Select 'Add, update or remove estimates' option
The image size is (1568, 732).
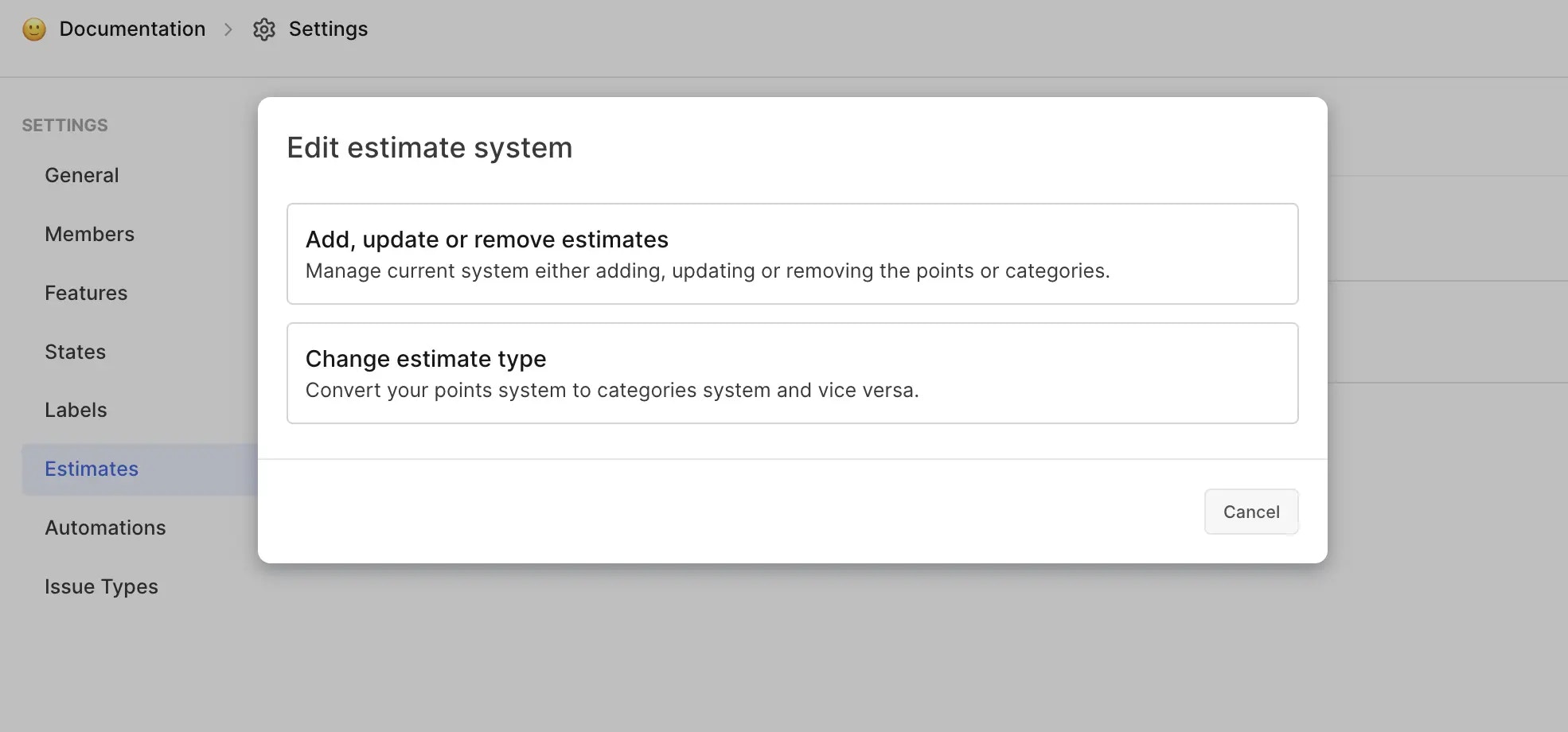[791, 253]
